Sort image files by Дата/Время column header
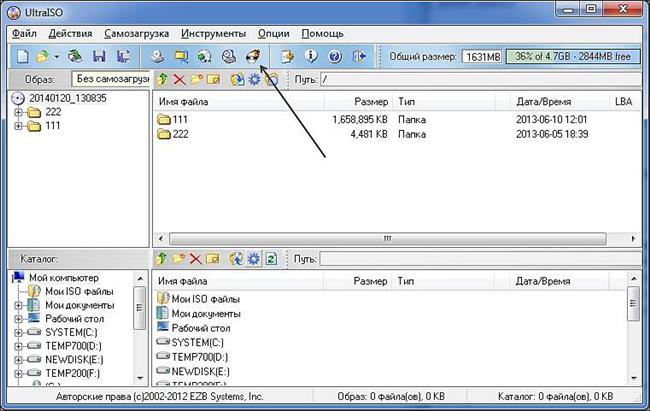The height and width of the screenshot is (411, 650). click(559, 102)
